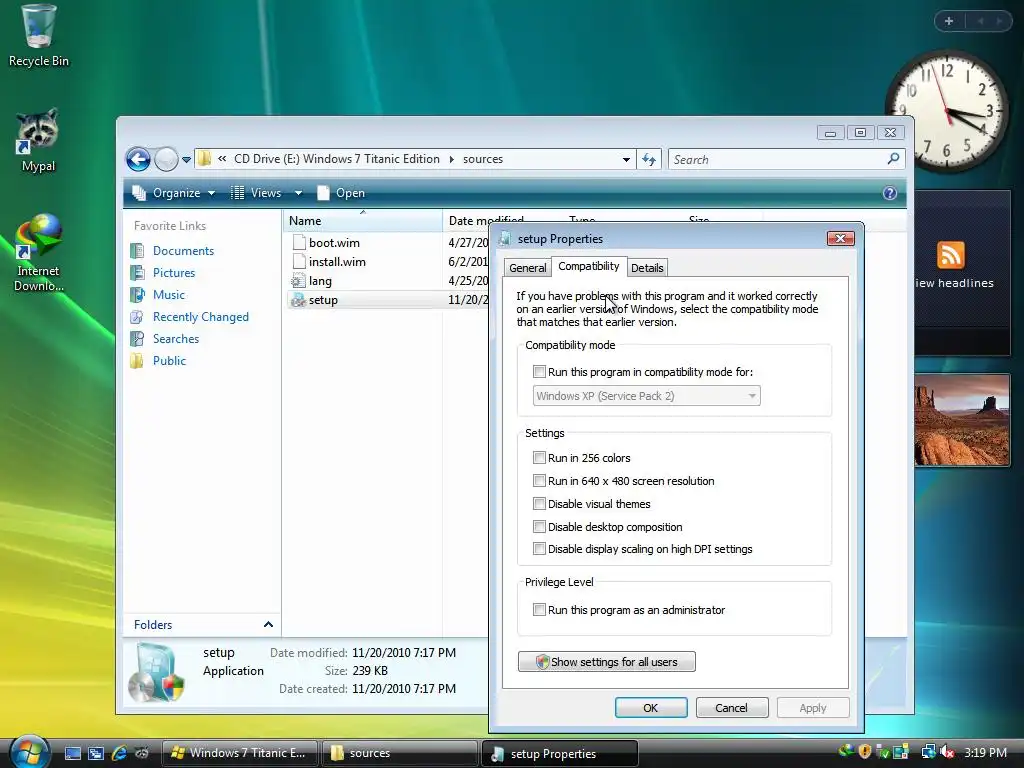This screenshot has width=1024, height=768.
Task: Click Open in the Explorer toolbar
Action: 342,193
